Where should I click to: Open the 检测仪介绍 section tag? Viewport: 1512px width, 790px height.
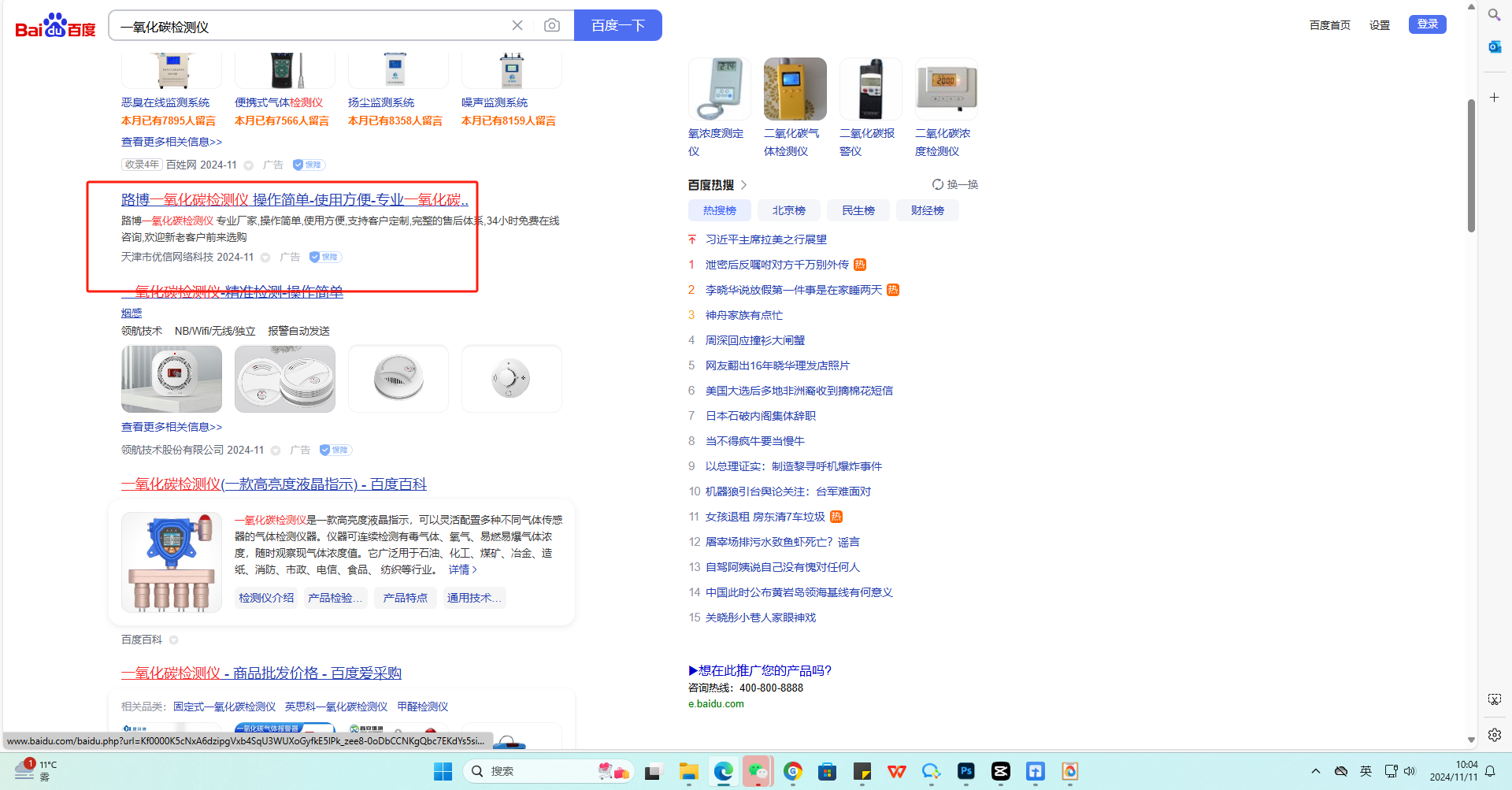point(266,598)
